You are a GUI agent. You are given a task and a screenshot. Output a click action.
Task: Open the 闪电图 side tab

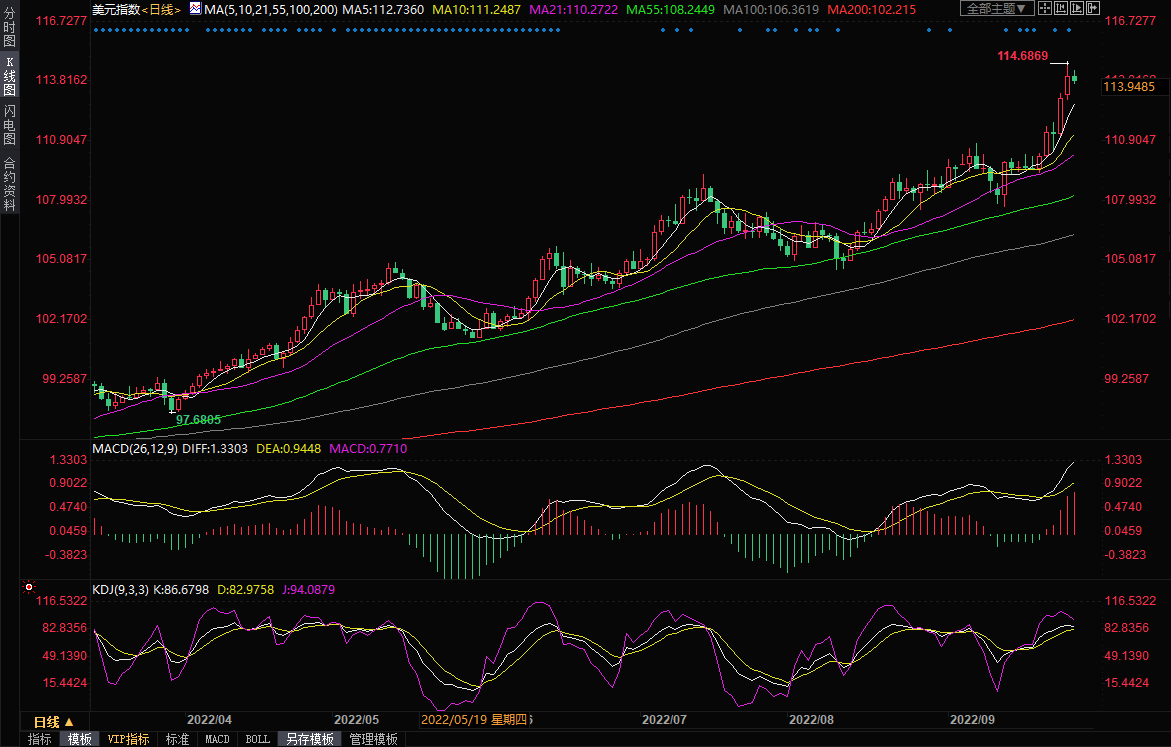(x=9, y=126)
